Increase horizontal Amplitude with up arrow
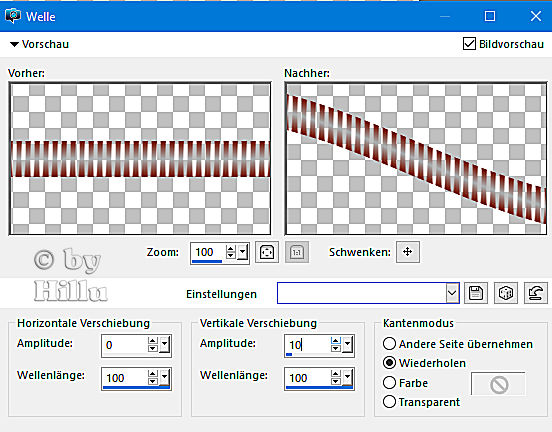The image size is (552, 432). pyautogui.click(x=152, y=340)
